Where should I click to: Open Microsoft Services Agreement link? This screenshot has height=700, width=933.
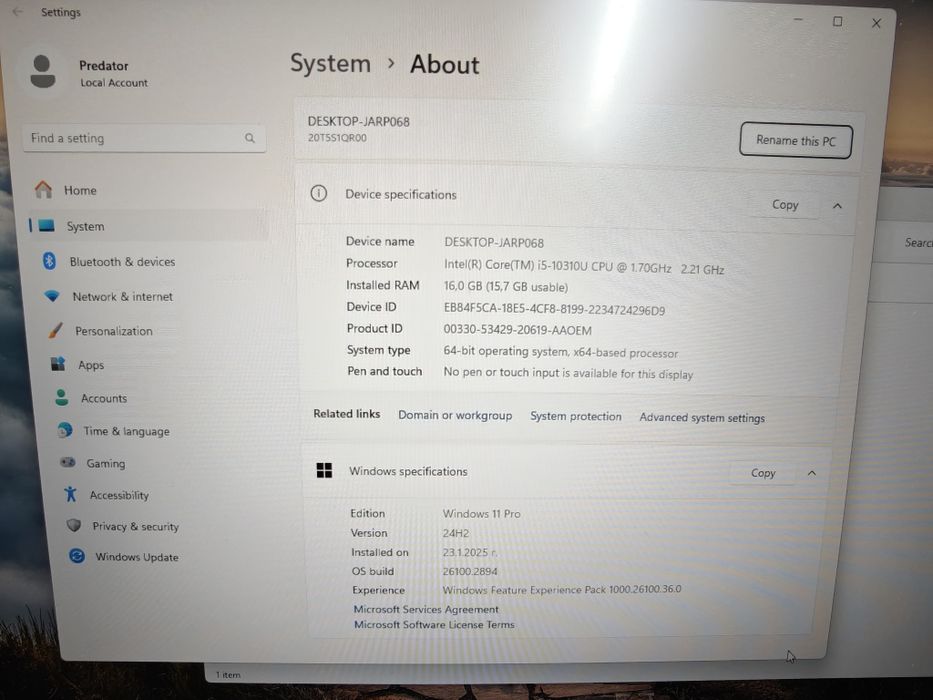click(426, 610)
